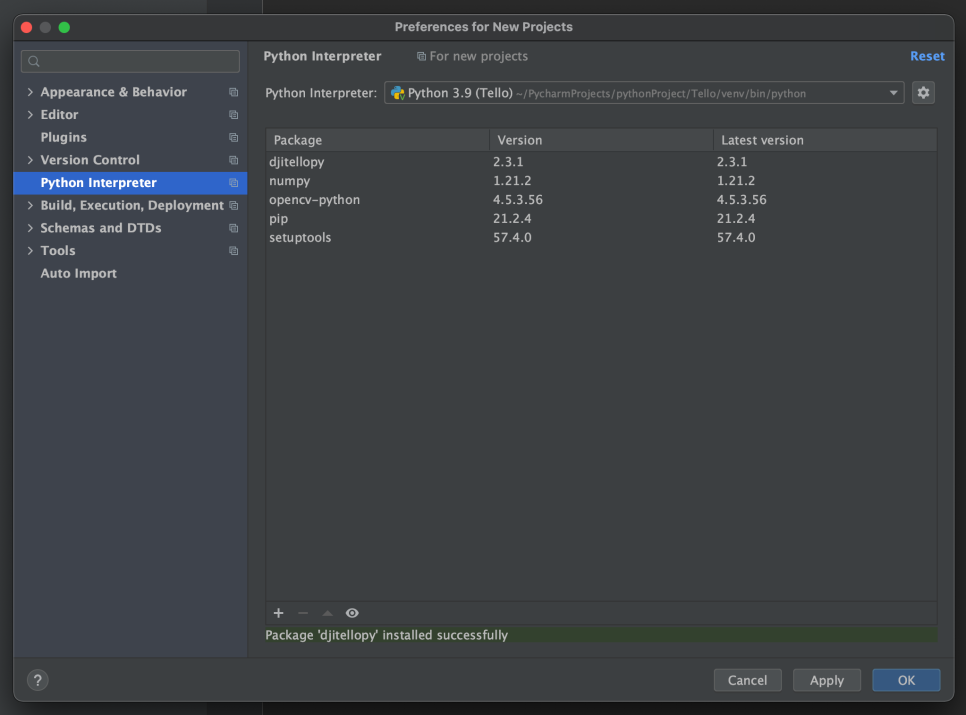Expand the Version Control section
Image resolution: width=966 pixels, height=715 pixels.
[30, 160]
